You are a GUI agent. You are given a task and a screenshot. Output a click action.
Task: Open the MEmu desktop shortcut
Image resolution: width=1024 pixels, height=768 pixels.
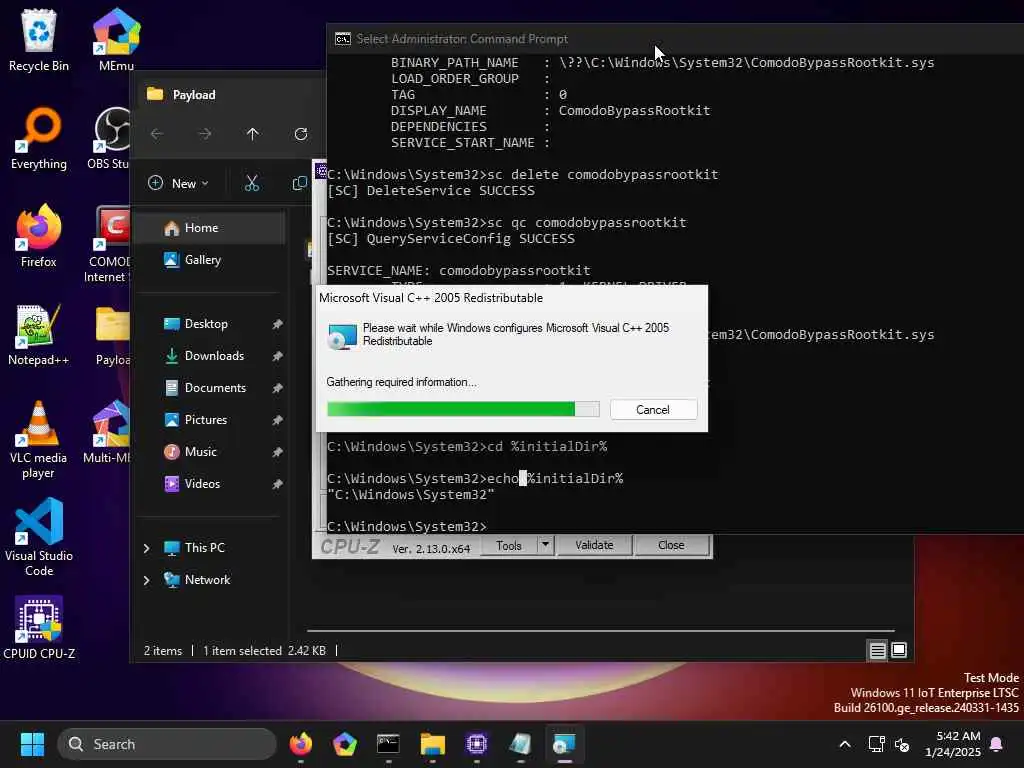coord(116,39)
